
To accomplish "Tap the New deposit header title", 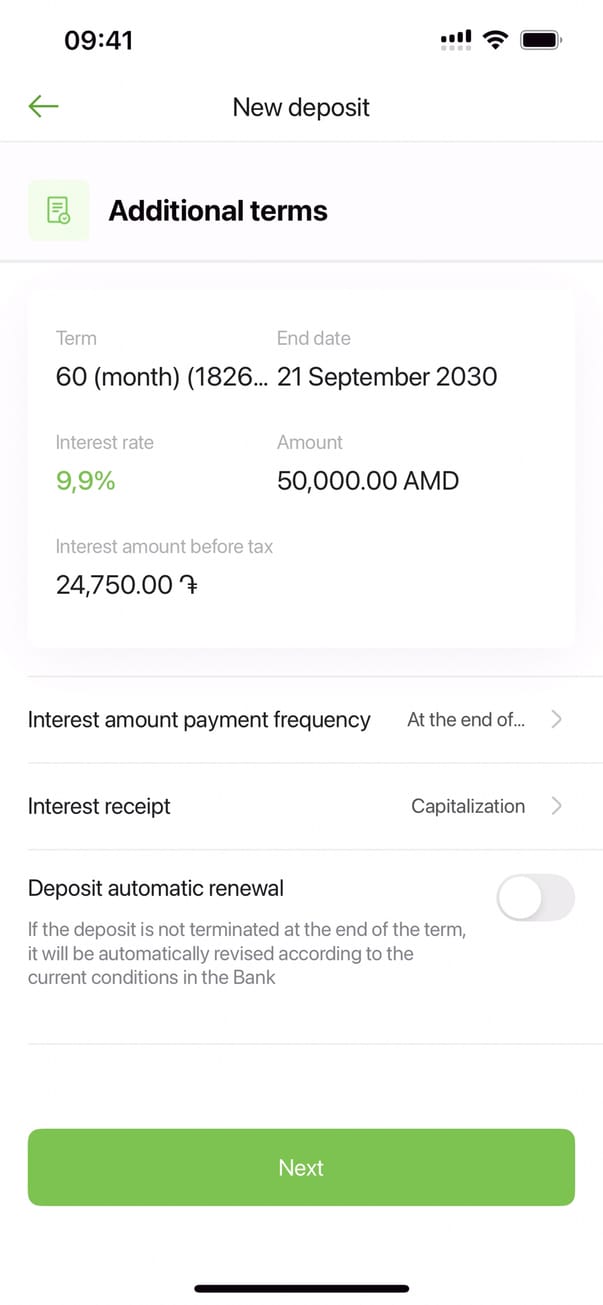I will (x=301, y=107).
